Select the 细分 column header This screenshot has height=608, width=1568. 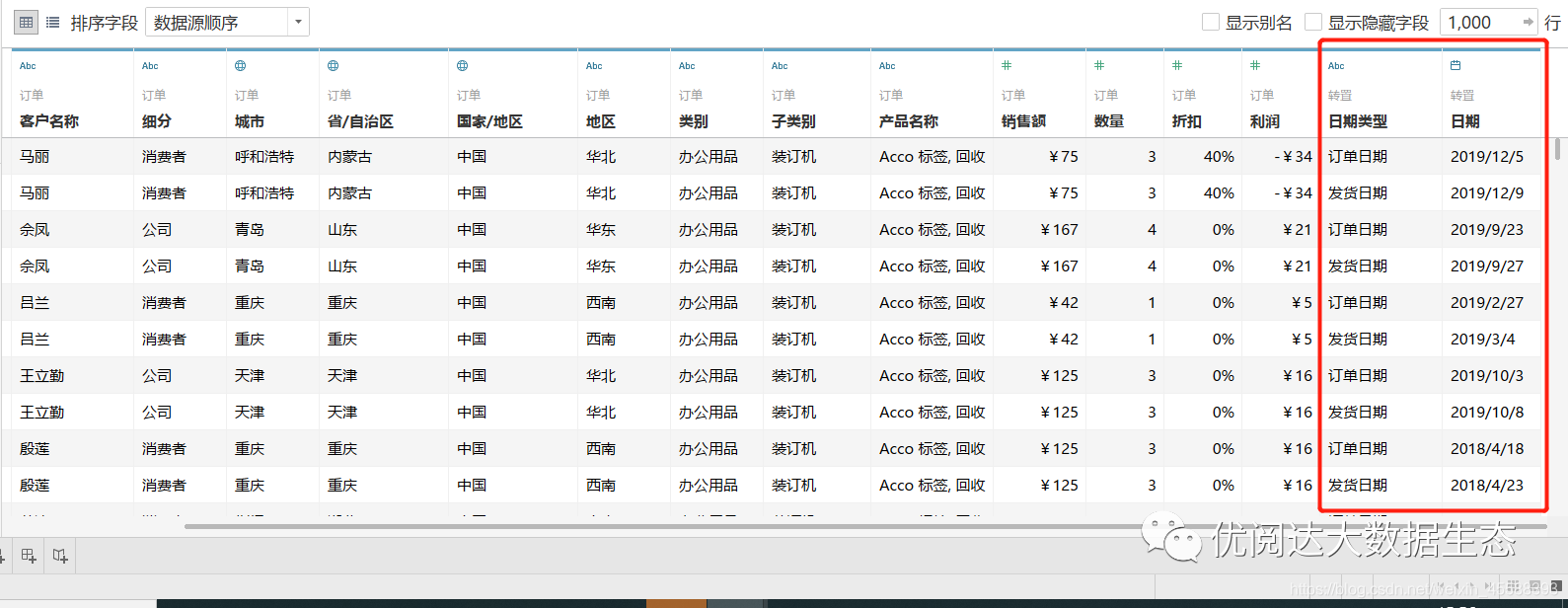157,121
